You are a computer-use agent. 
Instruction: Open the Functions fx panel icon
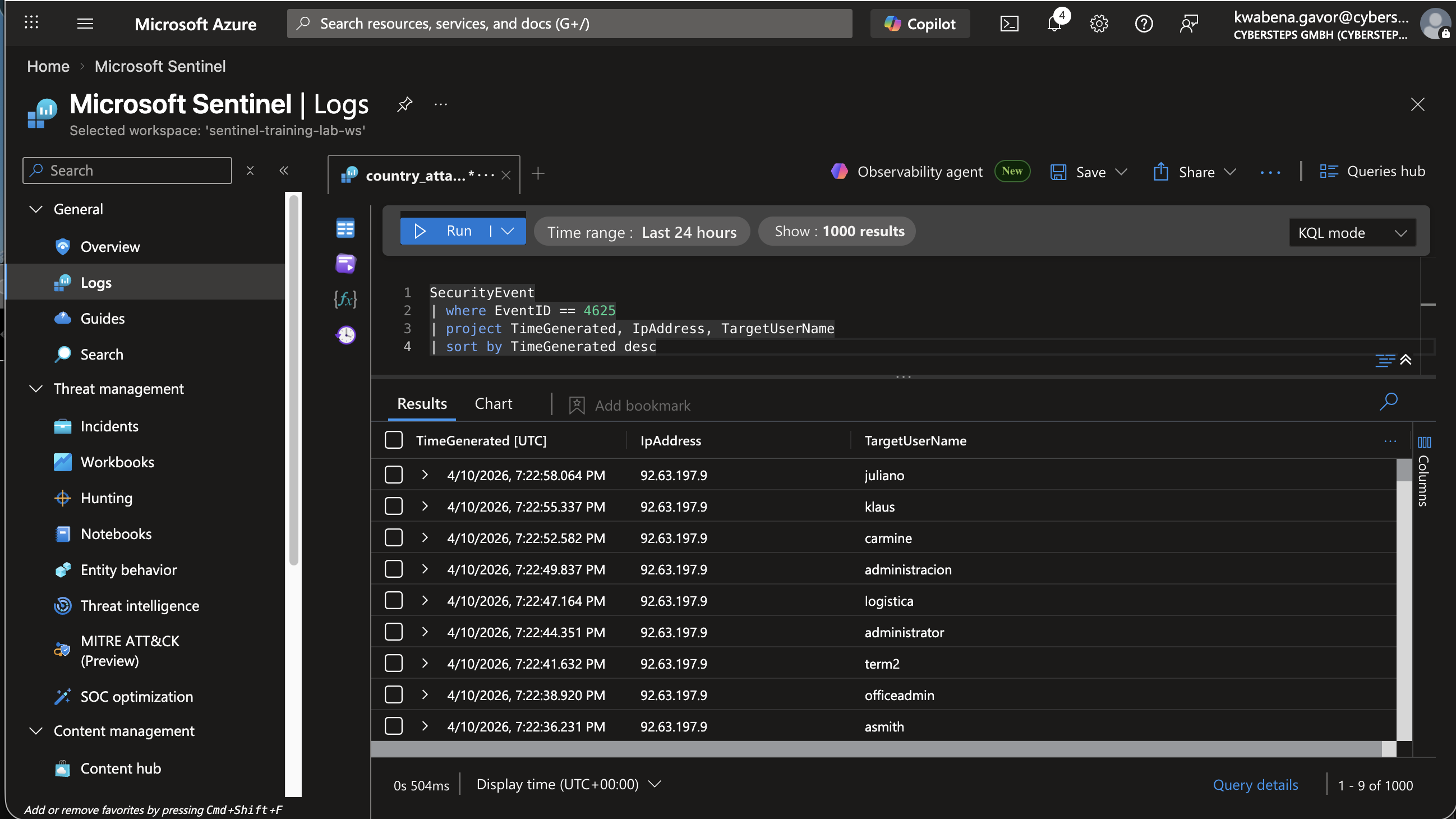345,298
